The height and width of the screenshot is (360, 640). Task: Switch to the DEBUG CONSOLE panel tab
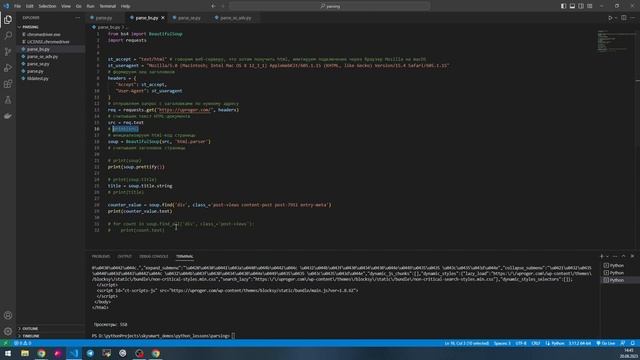[154, 256]
